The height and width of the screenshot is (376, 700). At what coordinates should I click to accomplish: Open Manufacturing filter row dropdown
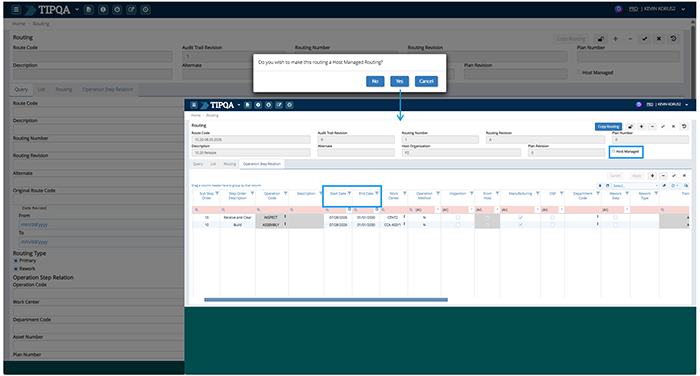coord(538,209)
